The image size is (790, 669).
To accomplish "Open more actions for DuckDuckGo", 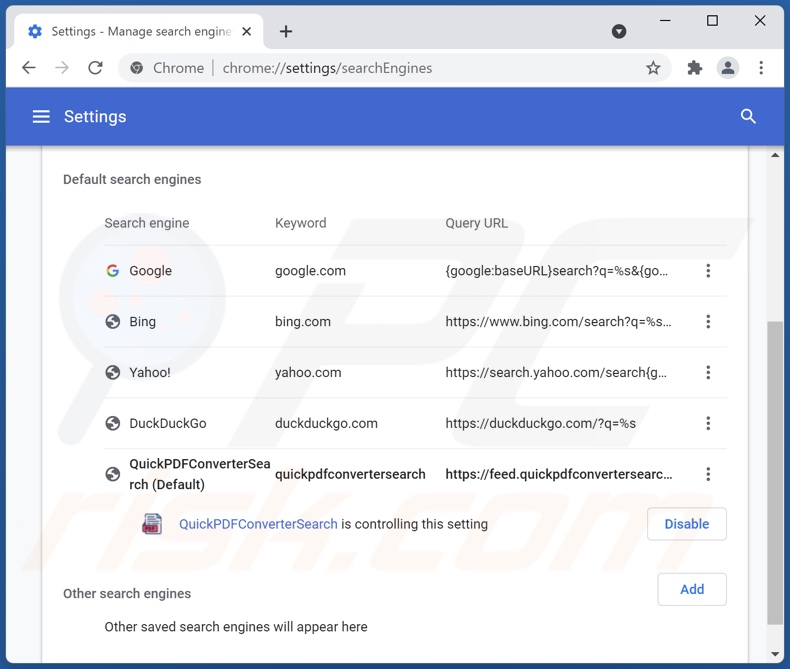I will pyautogui.click(x=708, y=423).
